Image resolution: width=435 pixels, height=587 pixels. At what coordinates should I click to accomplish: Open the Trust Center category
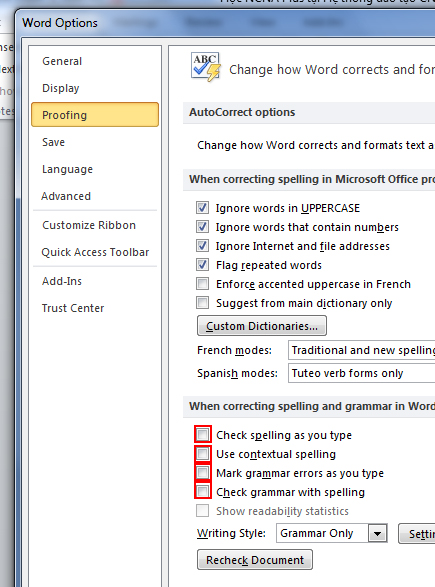(73, 308)
